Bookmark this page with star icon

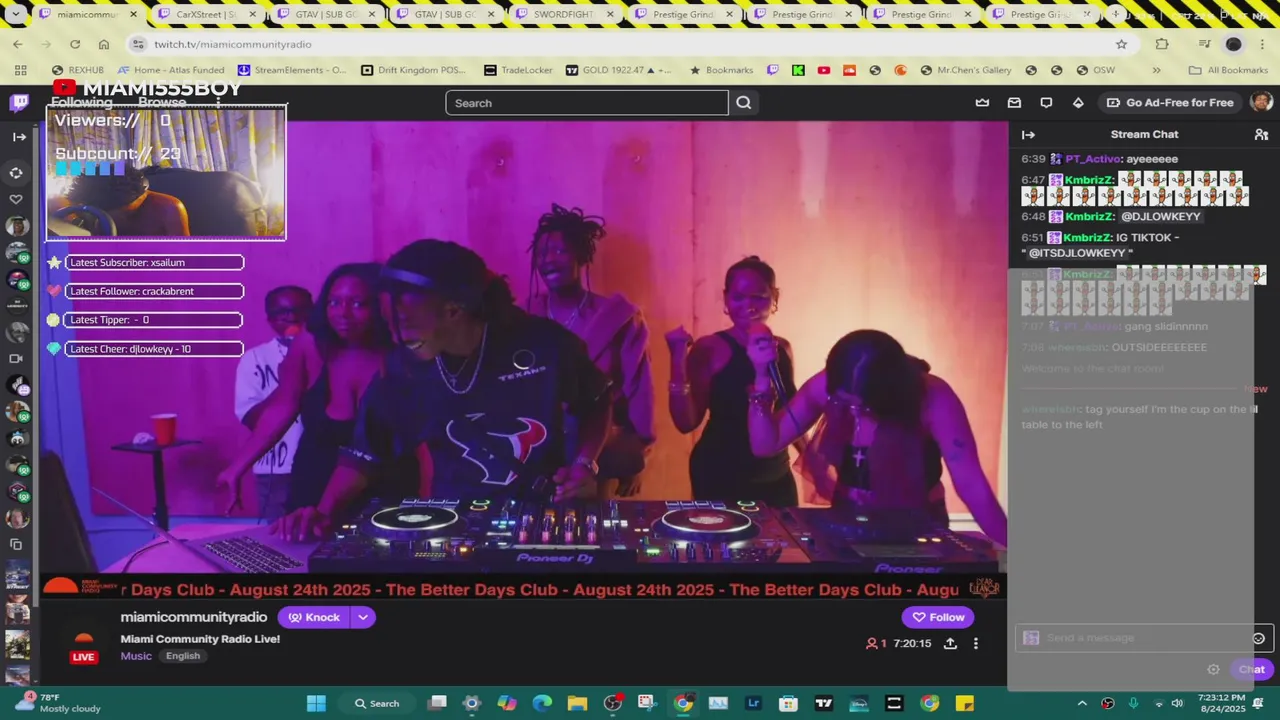[x=1121, y=44]
